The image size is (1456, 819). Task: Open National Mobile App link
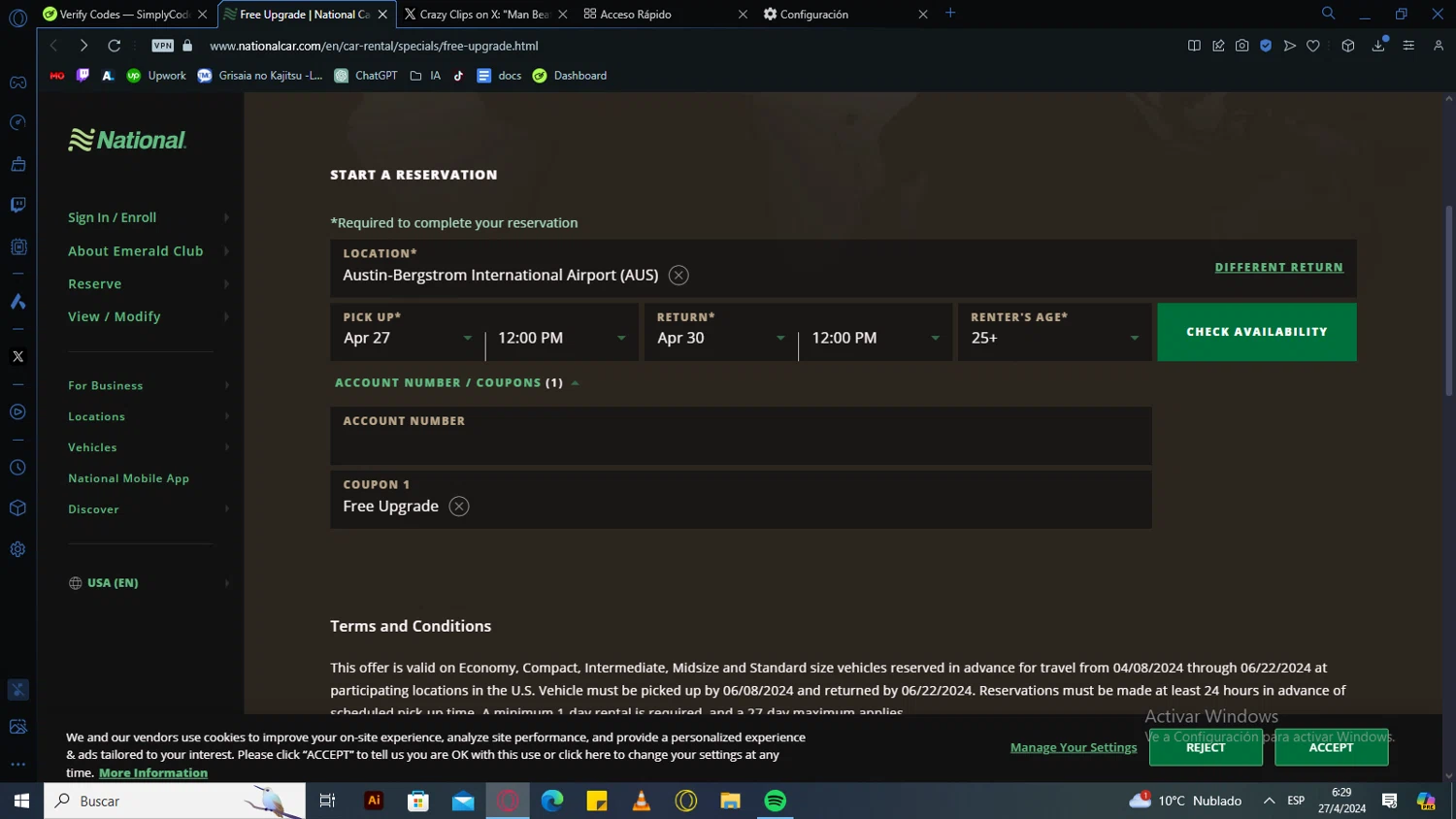tap(128, 478)
